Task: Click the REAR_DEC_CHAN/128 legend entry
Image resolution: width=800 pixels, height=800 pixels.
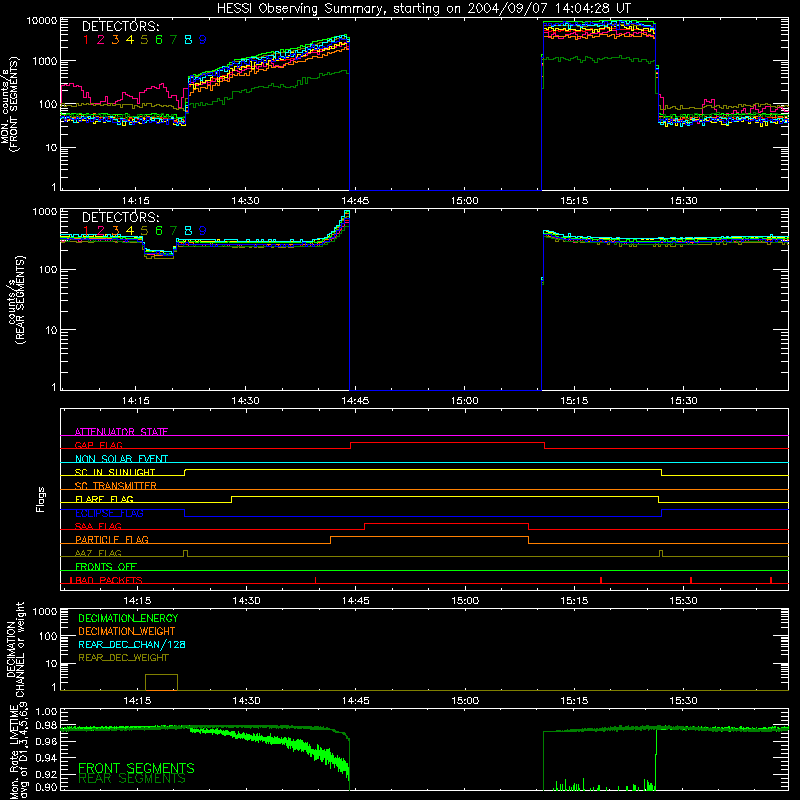Action: [x=132, y=644]
